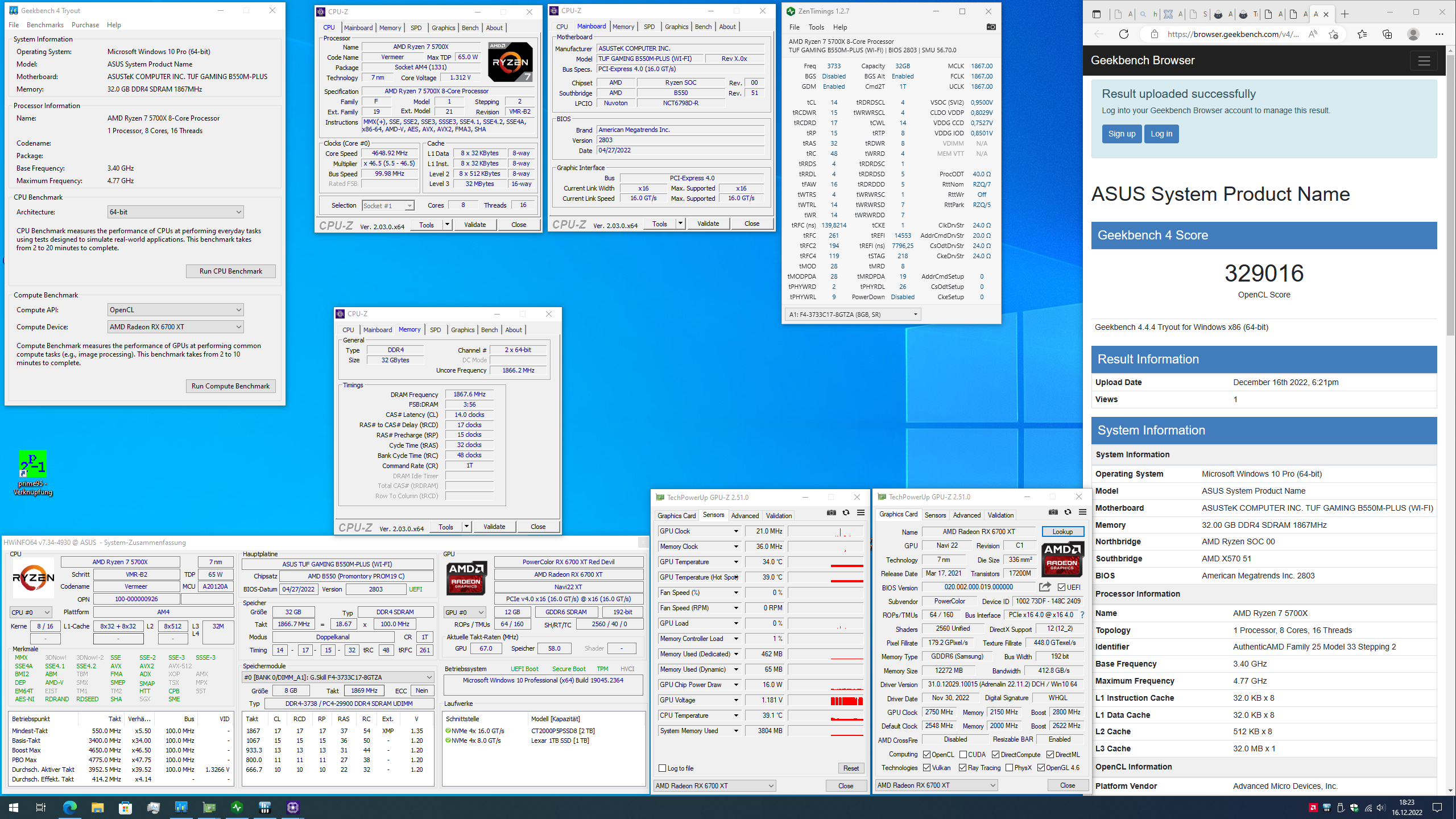This screenshot has width=1456, height=819.
Task: Open Task View on taskbar
Action: pos(41,807)
